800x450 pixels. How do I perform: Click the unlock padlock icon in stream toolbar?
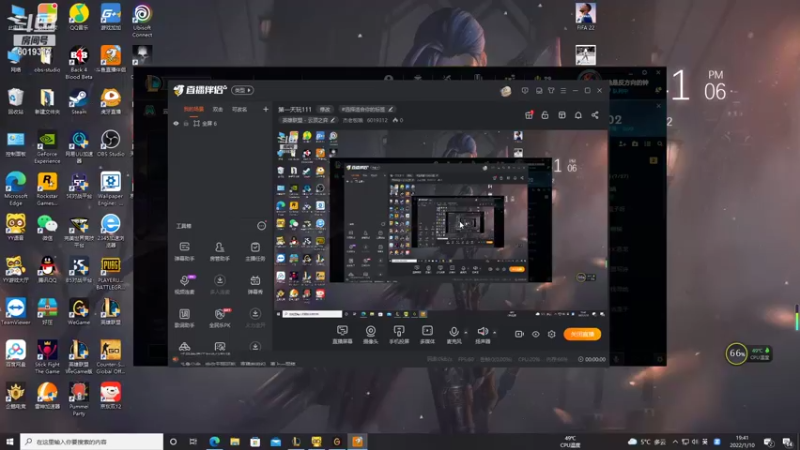pos(545,115)
